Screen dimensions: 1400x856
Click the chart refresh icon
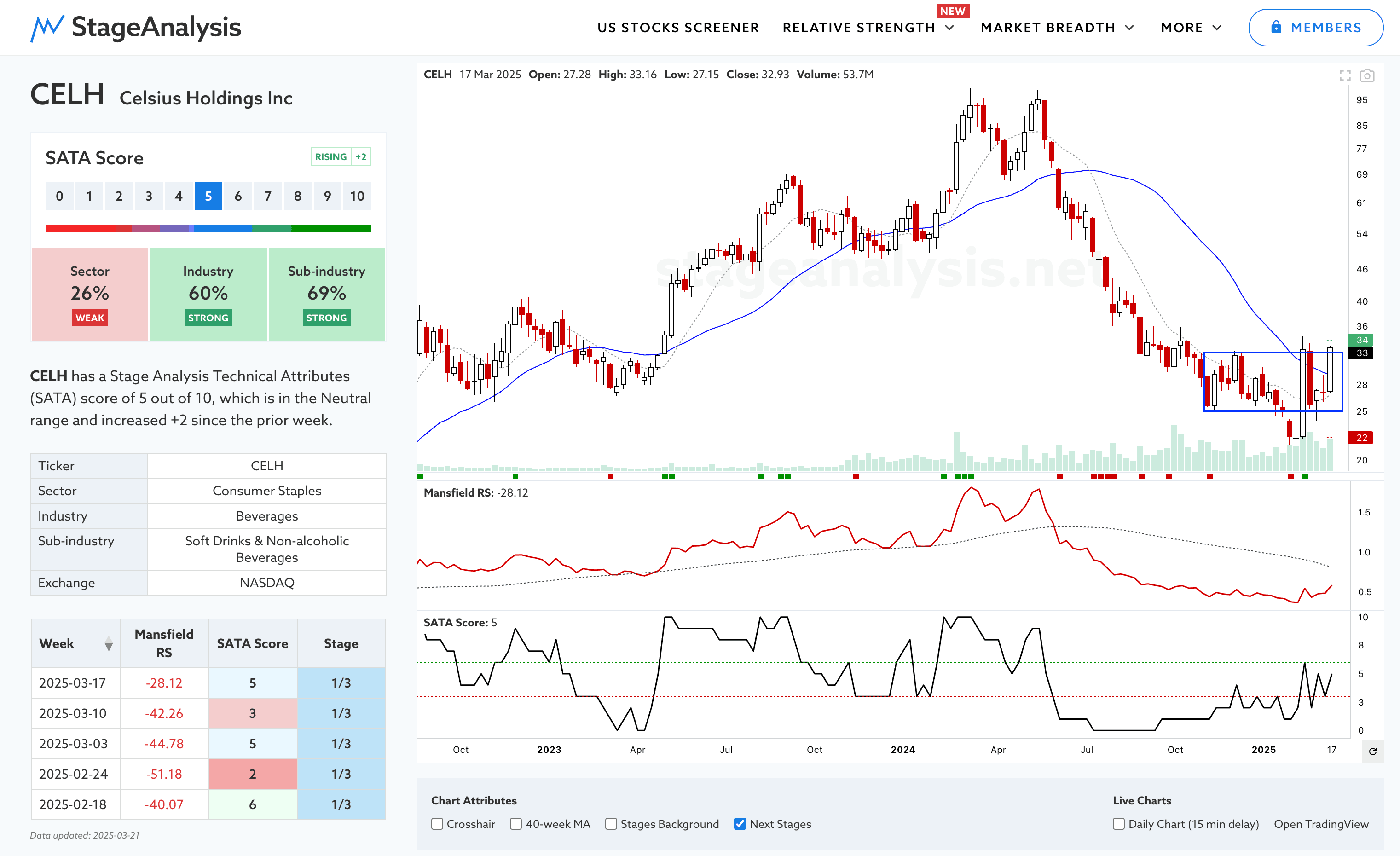pyautogui.click(x=1373, y=752)
